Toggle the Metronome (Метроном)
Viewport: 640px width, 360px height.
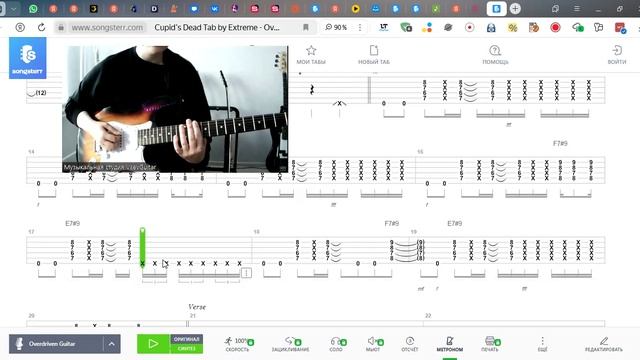pos(449,344)
